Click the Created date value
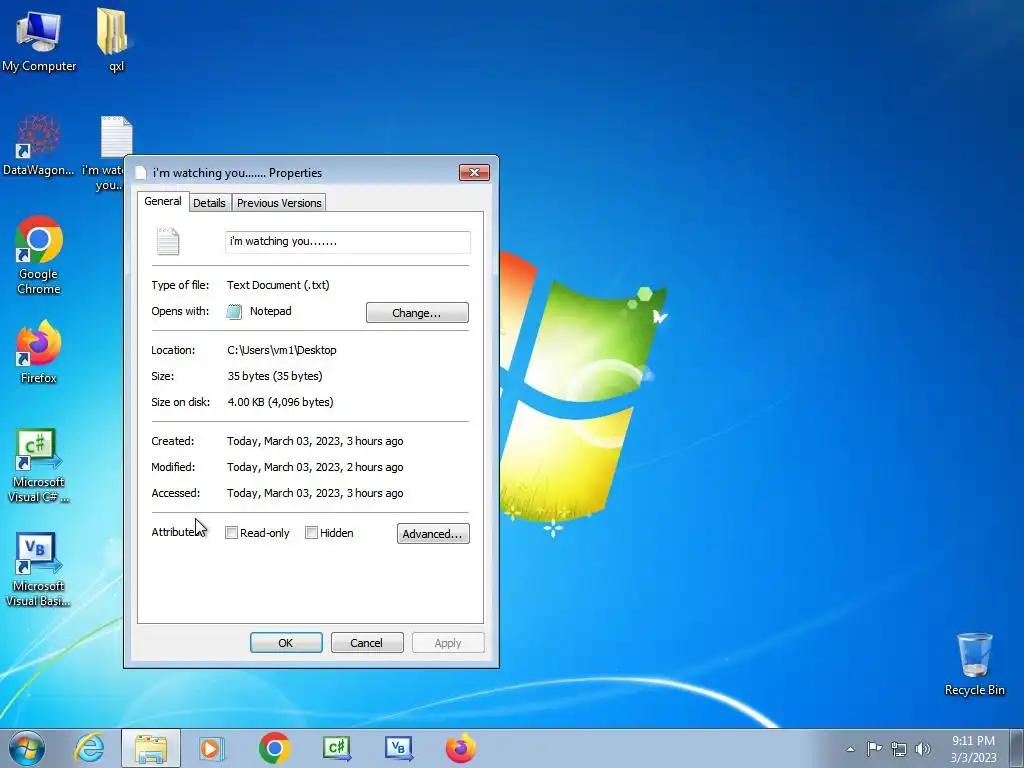The image size is (1024, 768). click(315, 441)
